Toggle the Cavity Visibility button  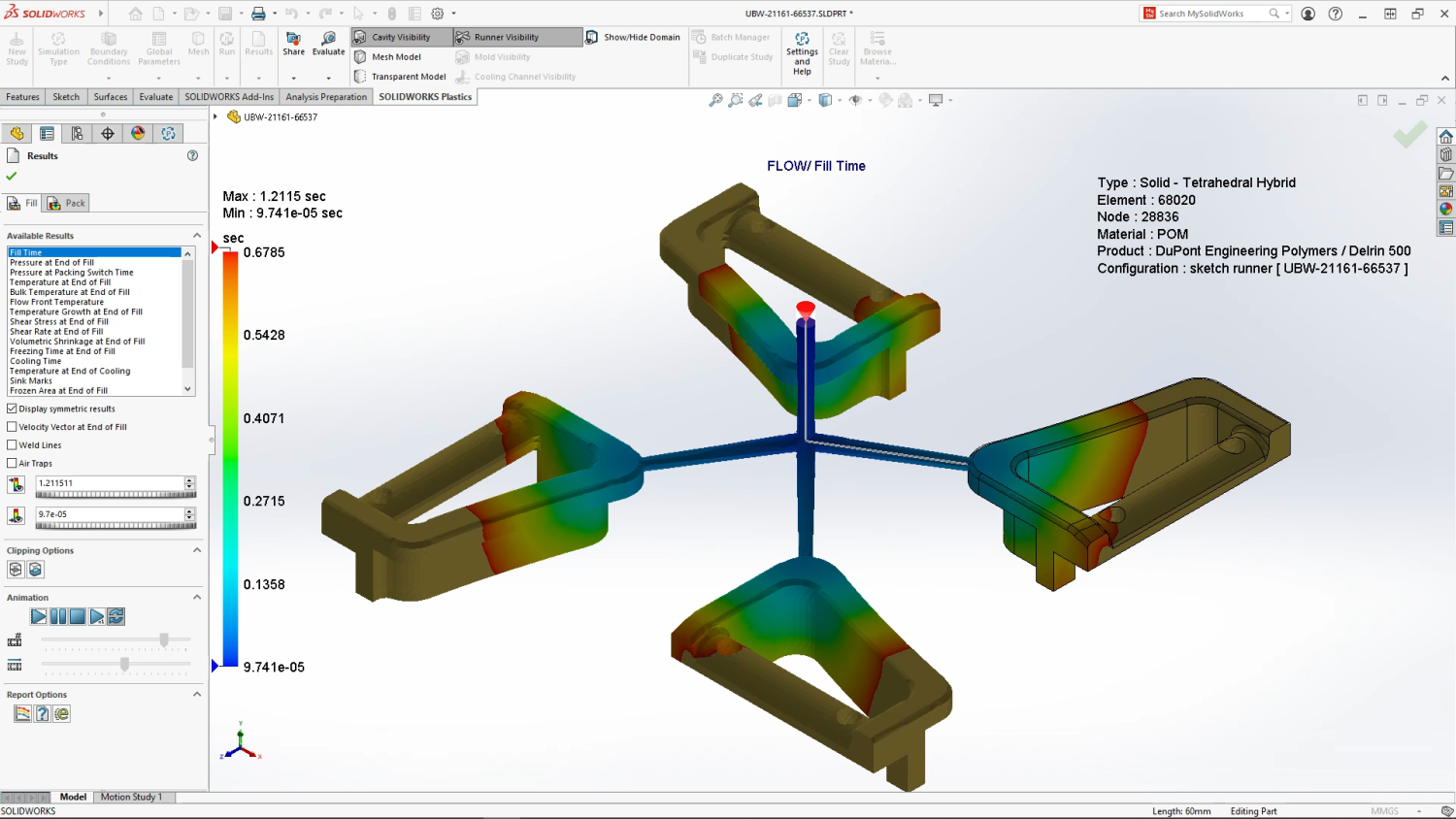pyautogui.click(x=400, y=37)
